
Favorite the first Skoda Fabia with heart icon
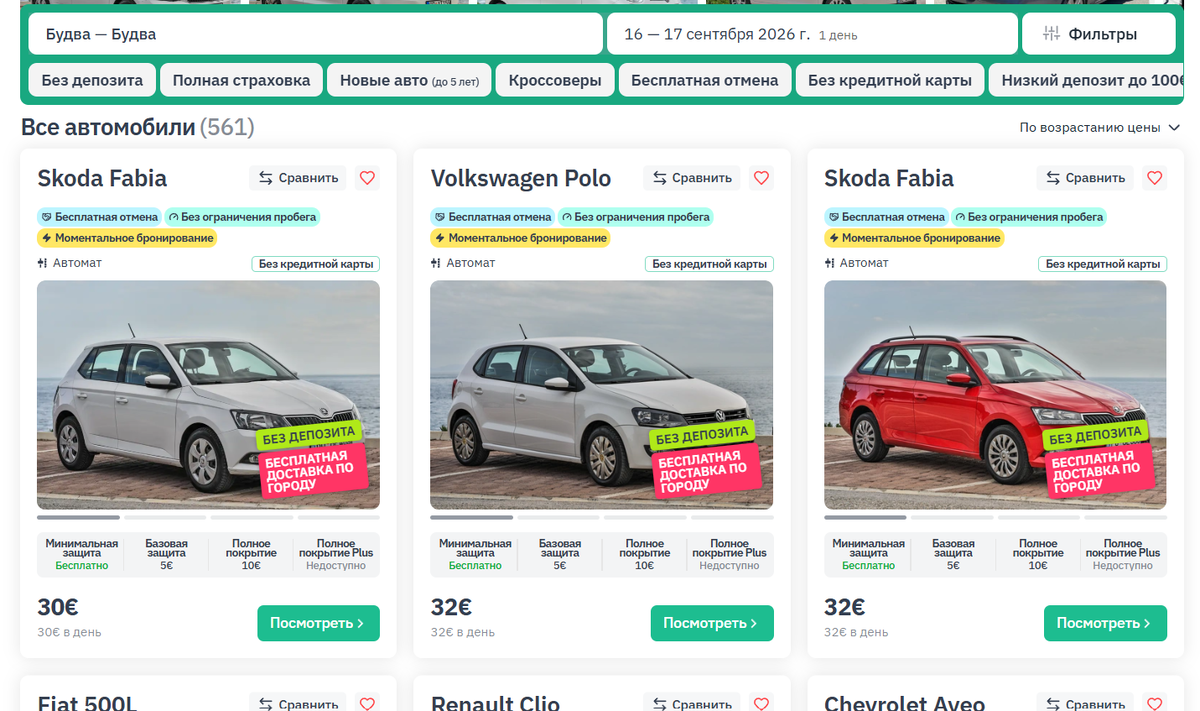point(367,178)
